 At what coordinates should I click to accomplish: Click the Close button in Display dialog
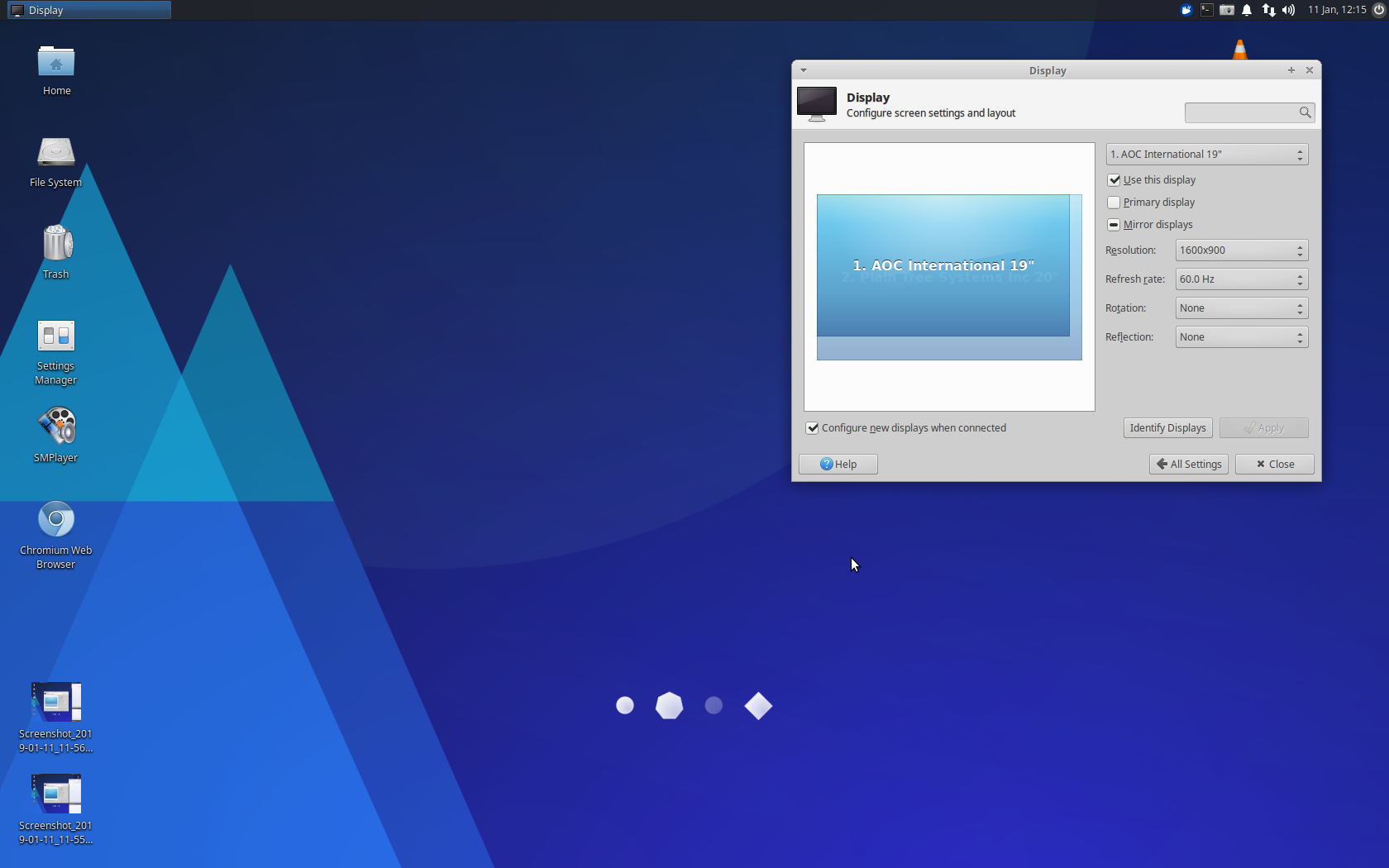[x=1275, y=465]
